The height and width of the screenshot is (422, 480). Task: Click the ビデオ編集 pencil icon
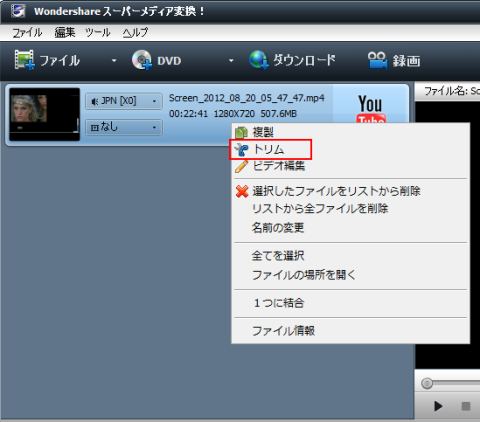click(241, 166)
